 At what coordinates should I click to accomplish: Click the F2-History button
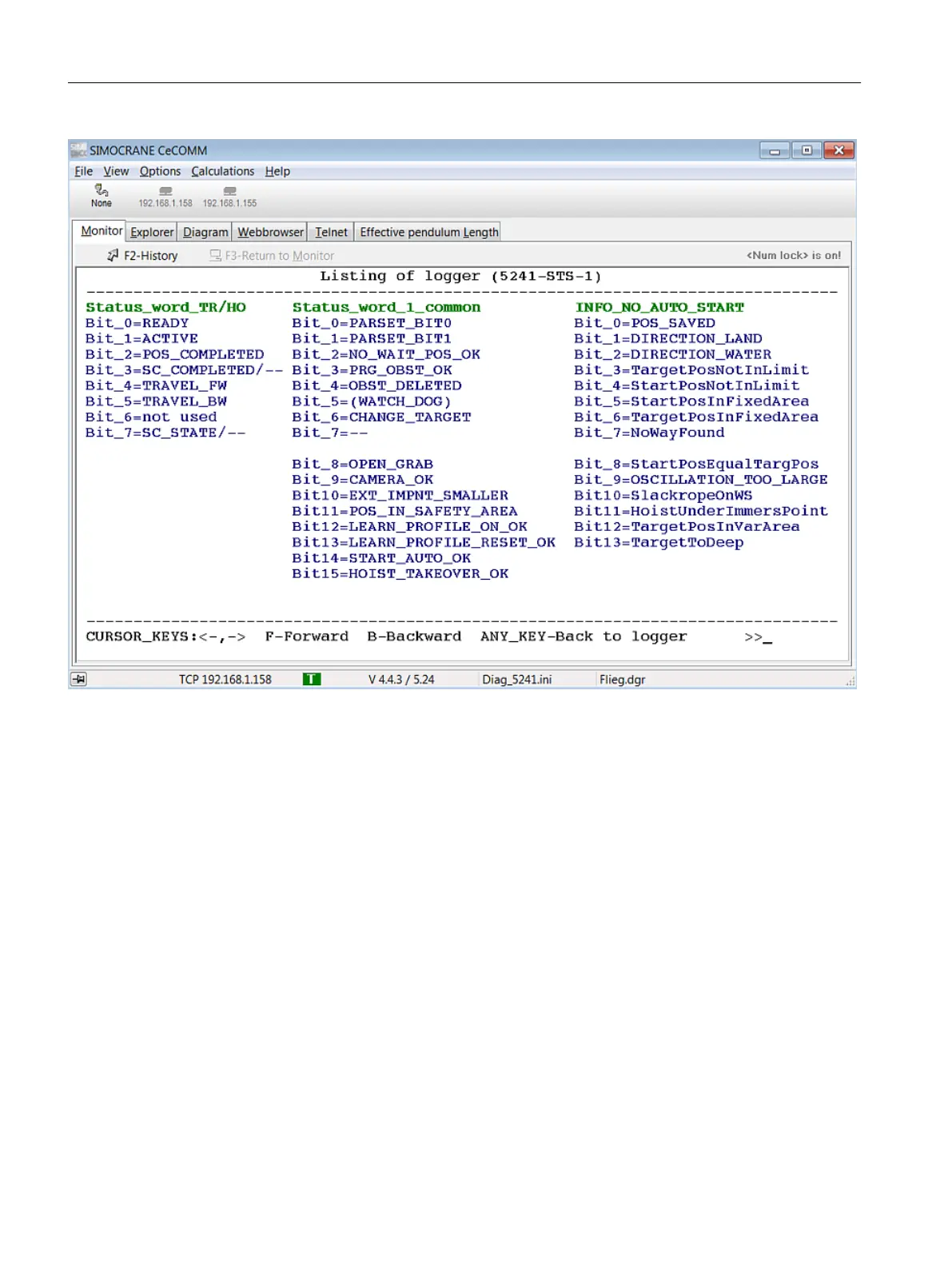(142, 256)
